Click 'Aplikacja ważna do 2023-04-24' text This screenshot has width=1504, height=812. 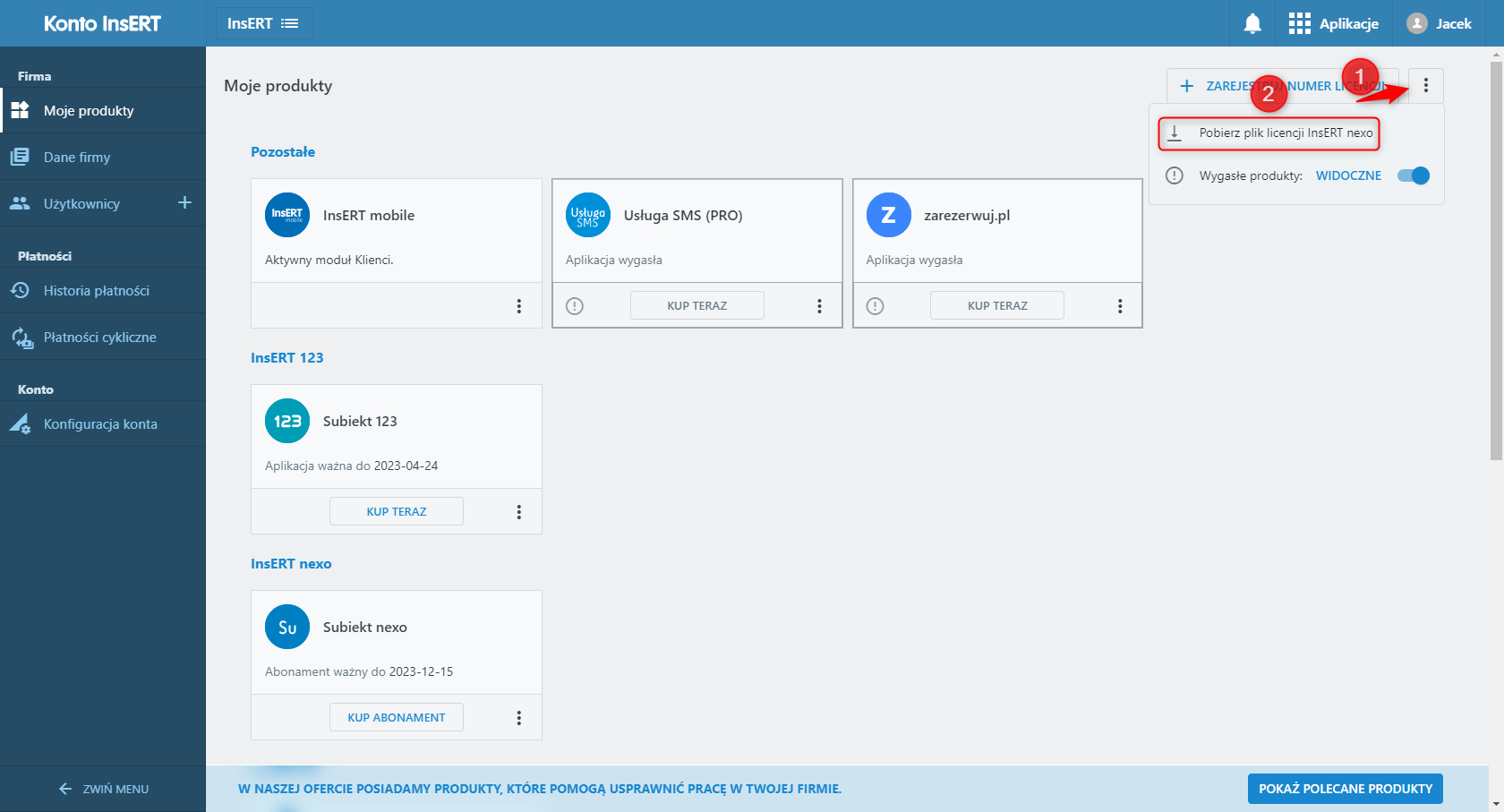coord(352,466)
